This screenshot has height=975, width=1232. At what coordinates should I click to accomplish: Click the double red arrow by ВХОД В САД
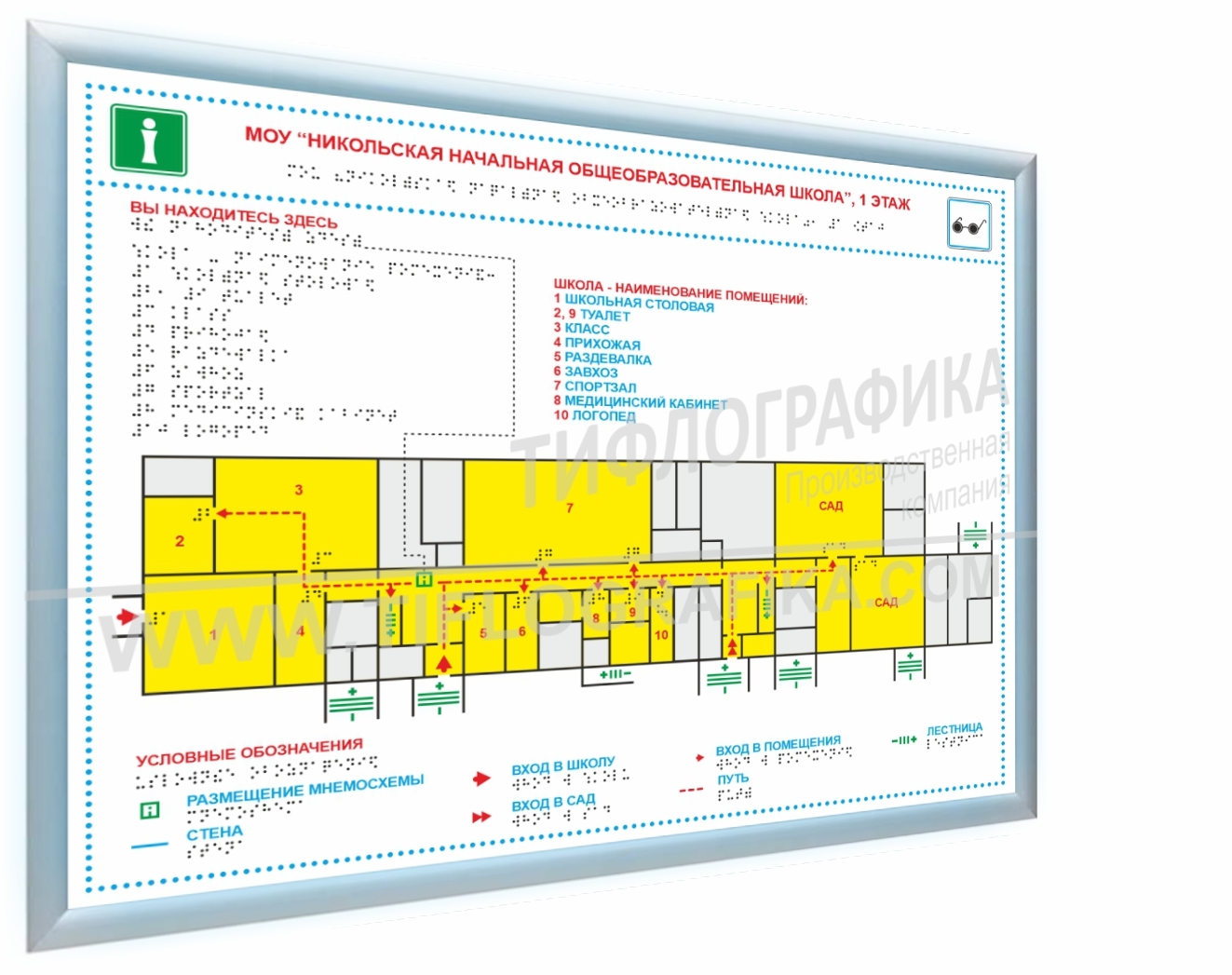point(481,817)
